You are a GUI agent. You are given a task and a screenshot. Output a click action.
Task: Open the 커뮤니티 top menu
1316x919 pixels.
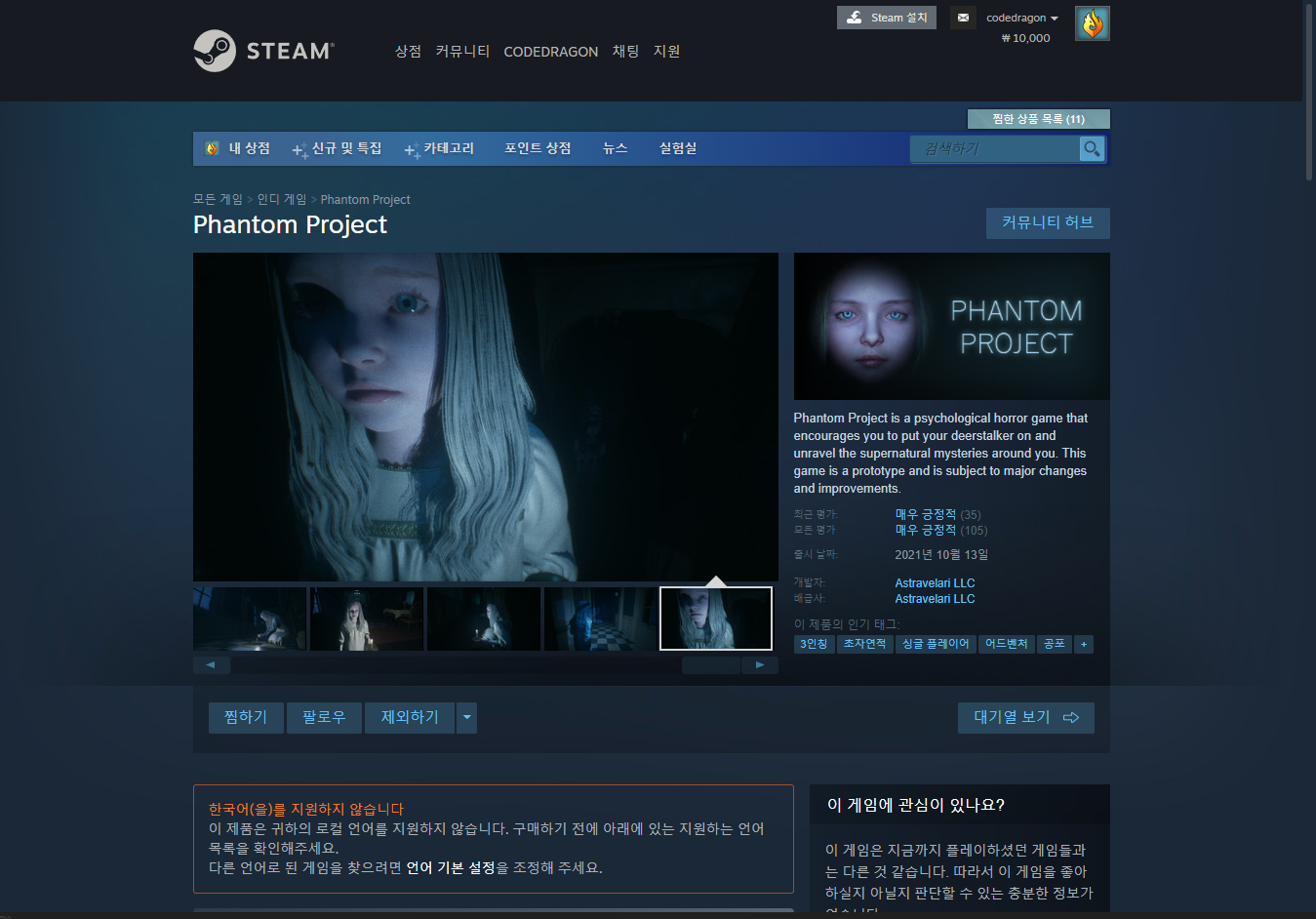pos(462,51)
